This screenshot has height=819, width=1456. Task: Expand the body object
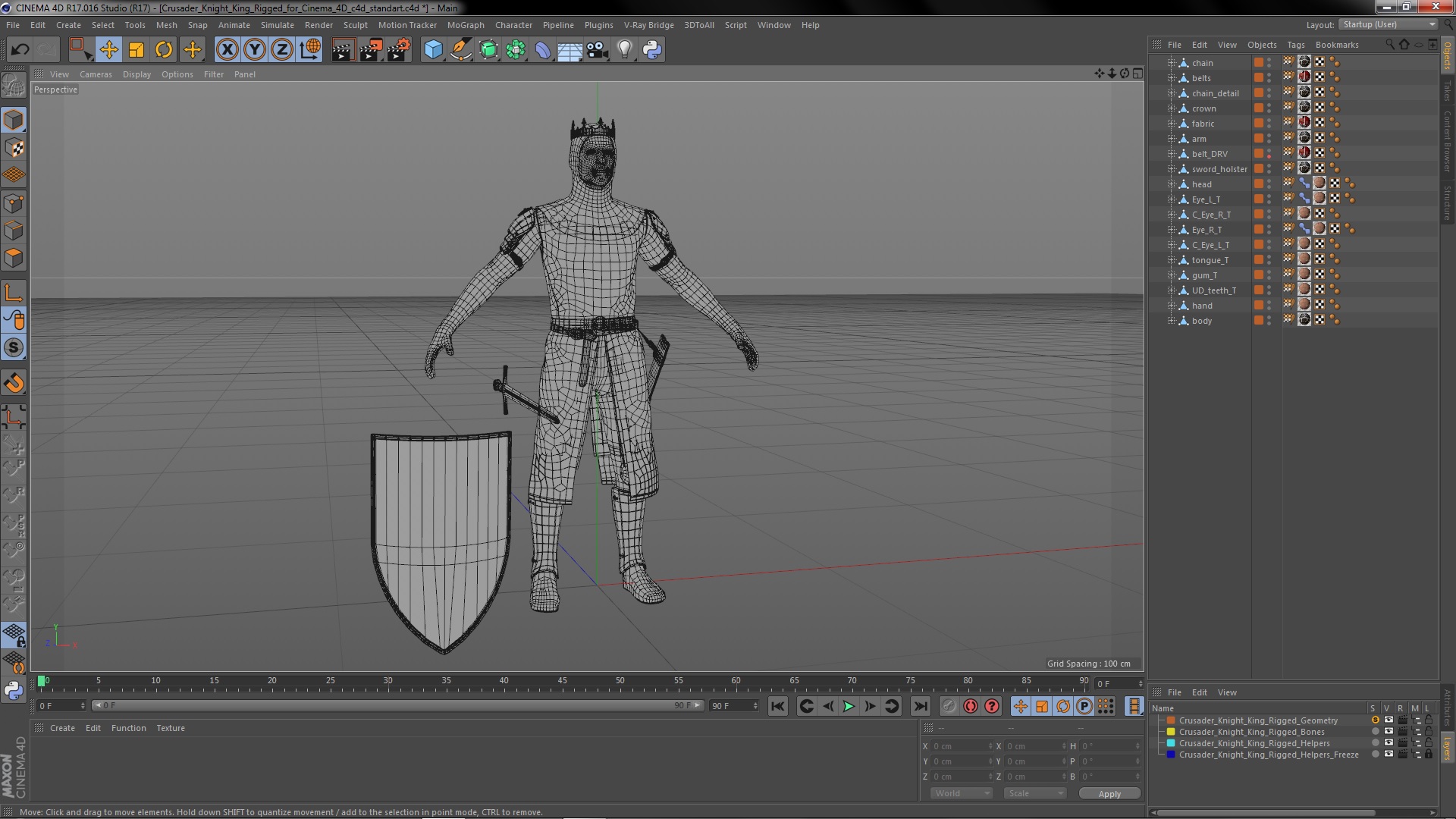(x=1172, y=321)
